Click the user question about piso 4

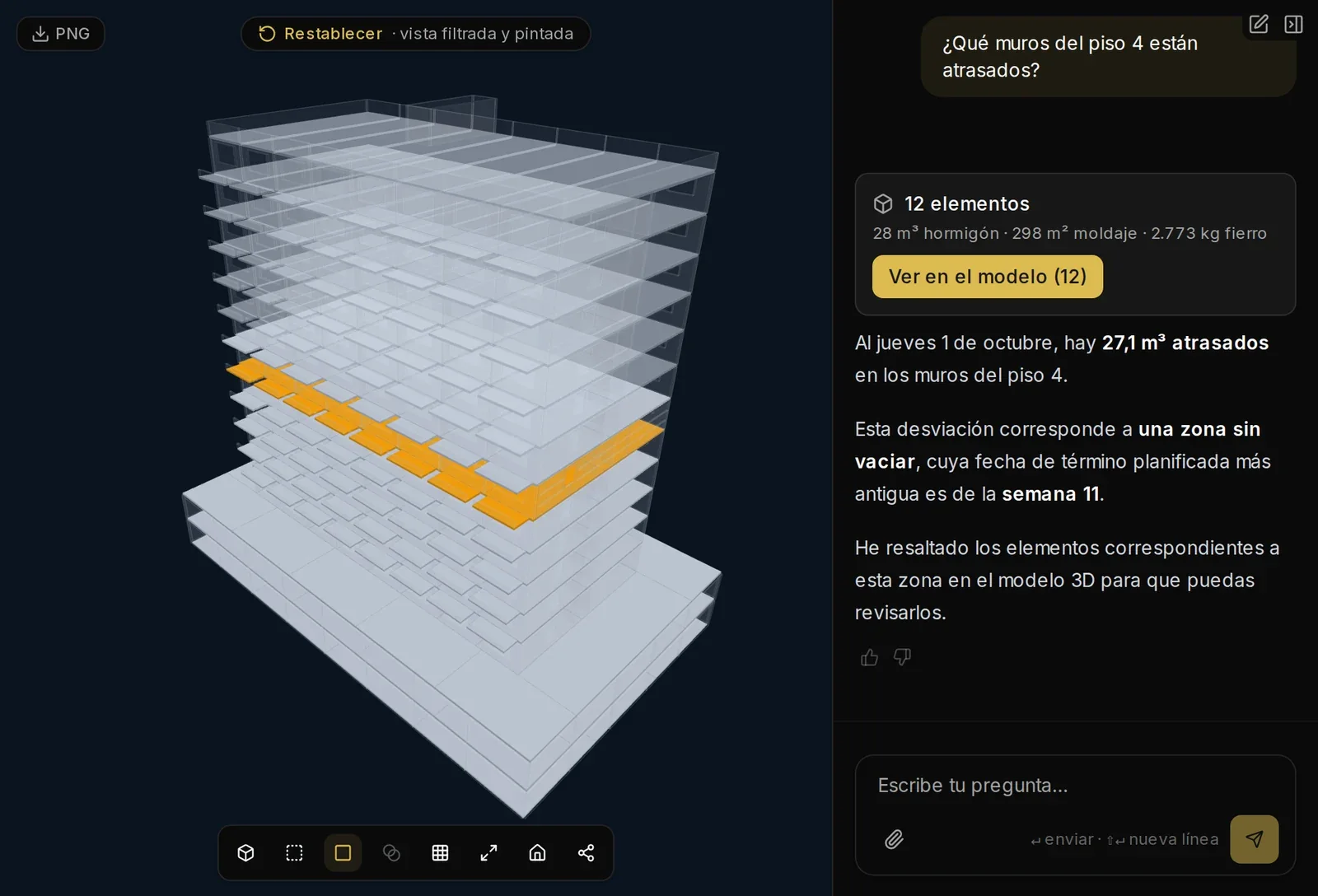coord(1108,56)
